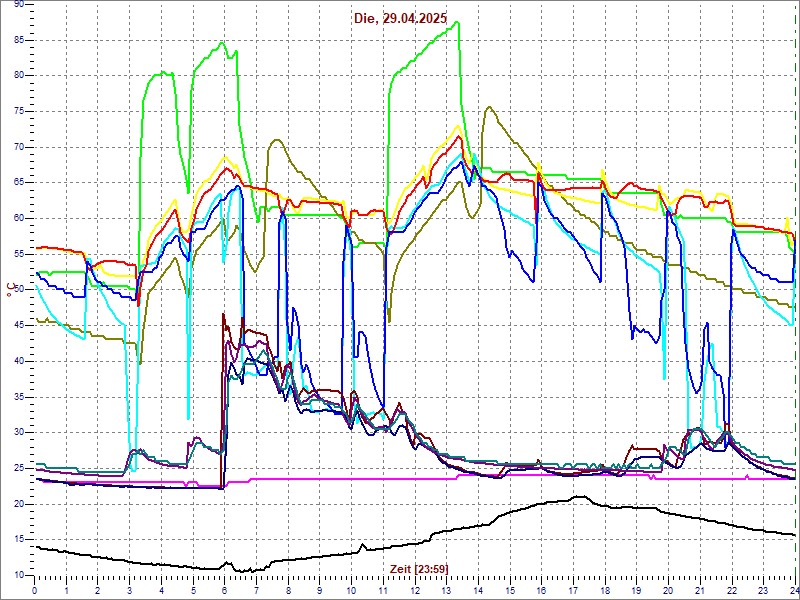800x600 pixels.
Task: Select hour 6 on the time axis
Action: 224,591
